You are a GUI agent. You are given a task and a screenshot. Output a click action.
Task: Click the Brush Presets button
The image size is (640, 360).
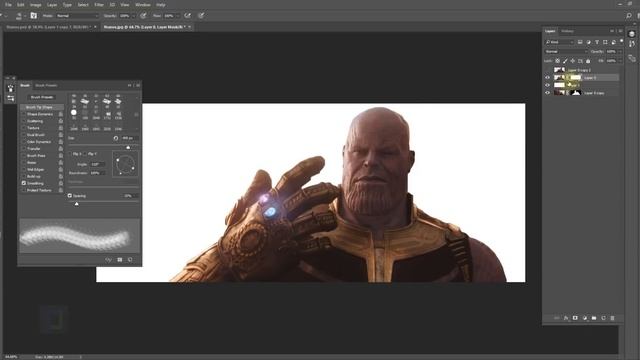42,97
